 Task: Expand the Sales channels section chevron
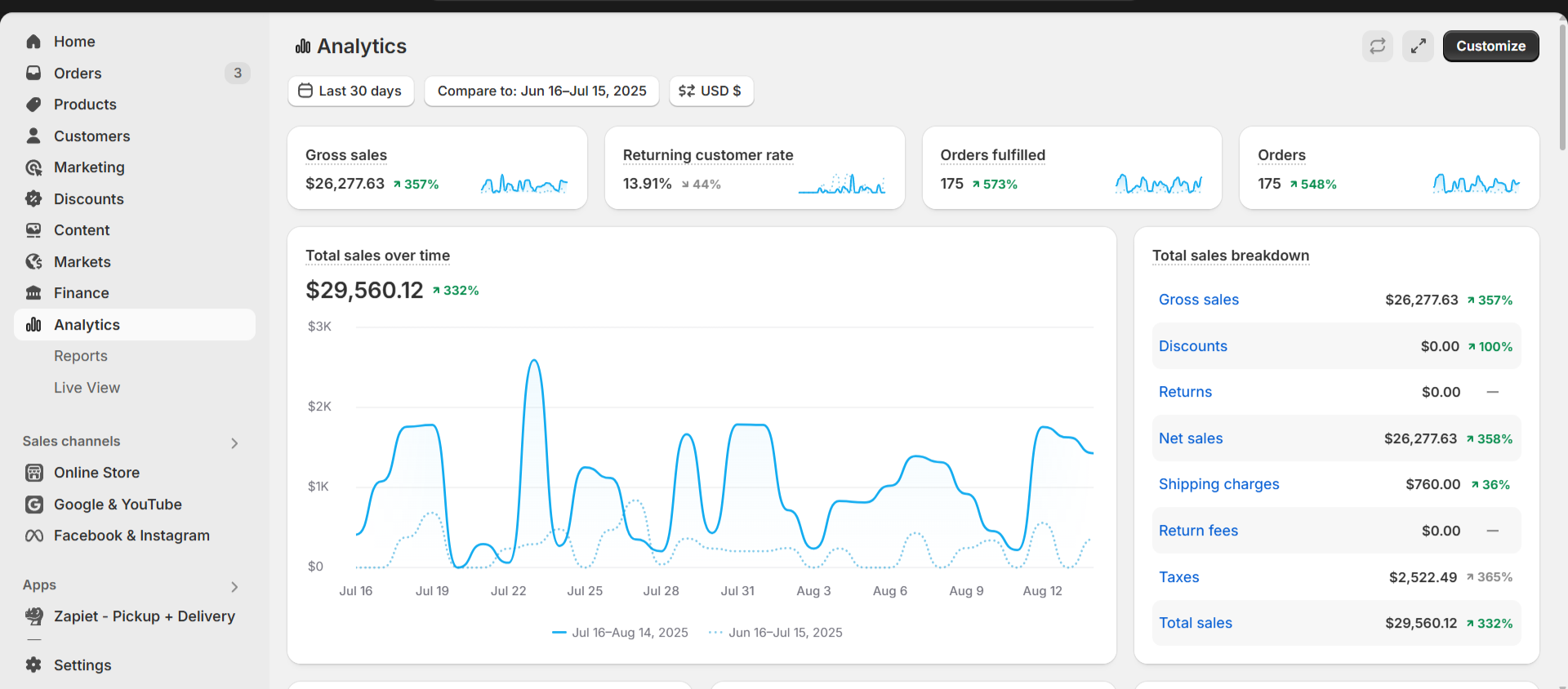[235, 443]
